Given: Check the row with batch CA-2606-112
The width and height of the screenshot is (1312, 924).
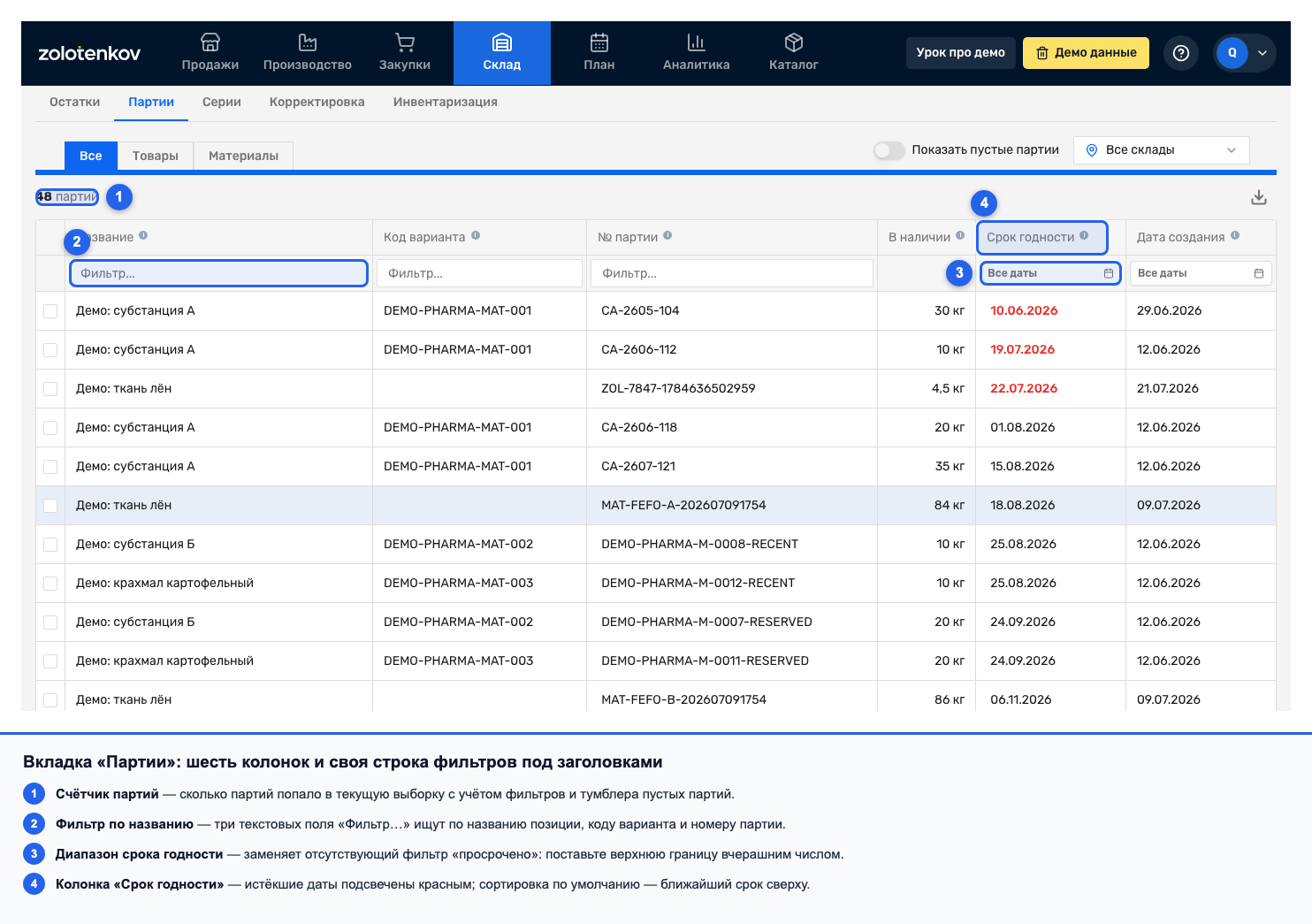Looking at the screenshot, I should [50, 350].
